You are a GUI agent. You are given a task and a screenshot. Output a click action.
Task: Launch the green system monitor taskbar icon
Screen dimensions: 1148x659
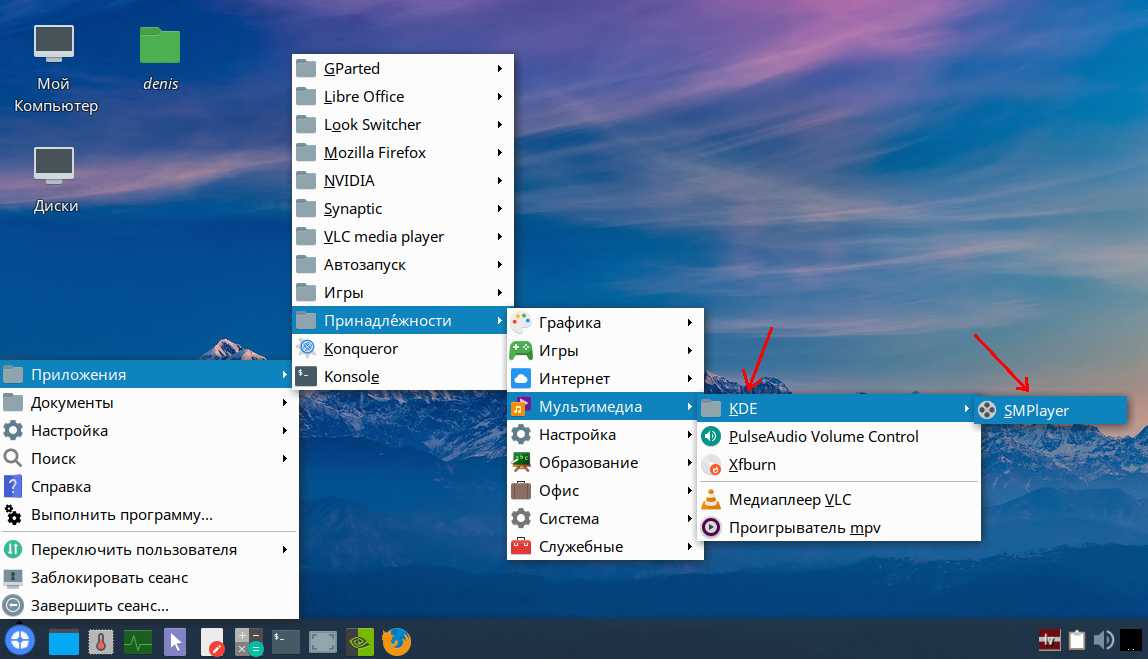coord(138,642)
